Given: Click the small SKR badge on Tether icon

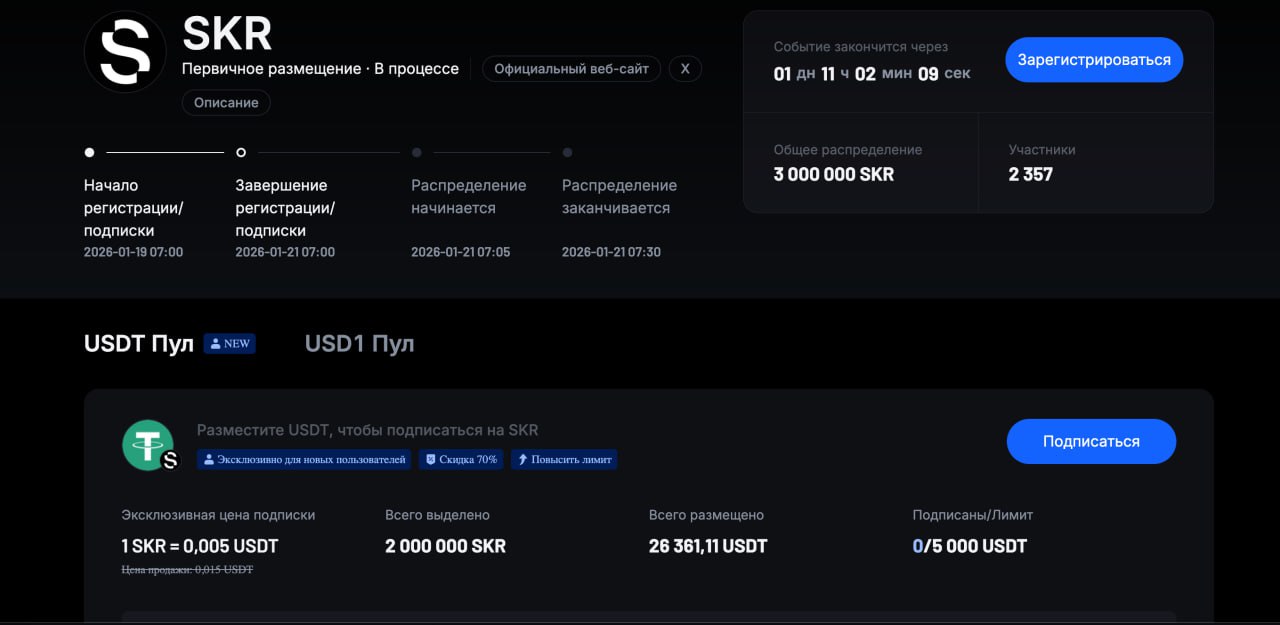Looking at the screenshot, I should [170, 460].
